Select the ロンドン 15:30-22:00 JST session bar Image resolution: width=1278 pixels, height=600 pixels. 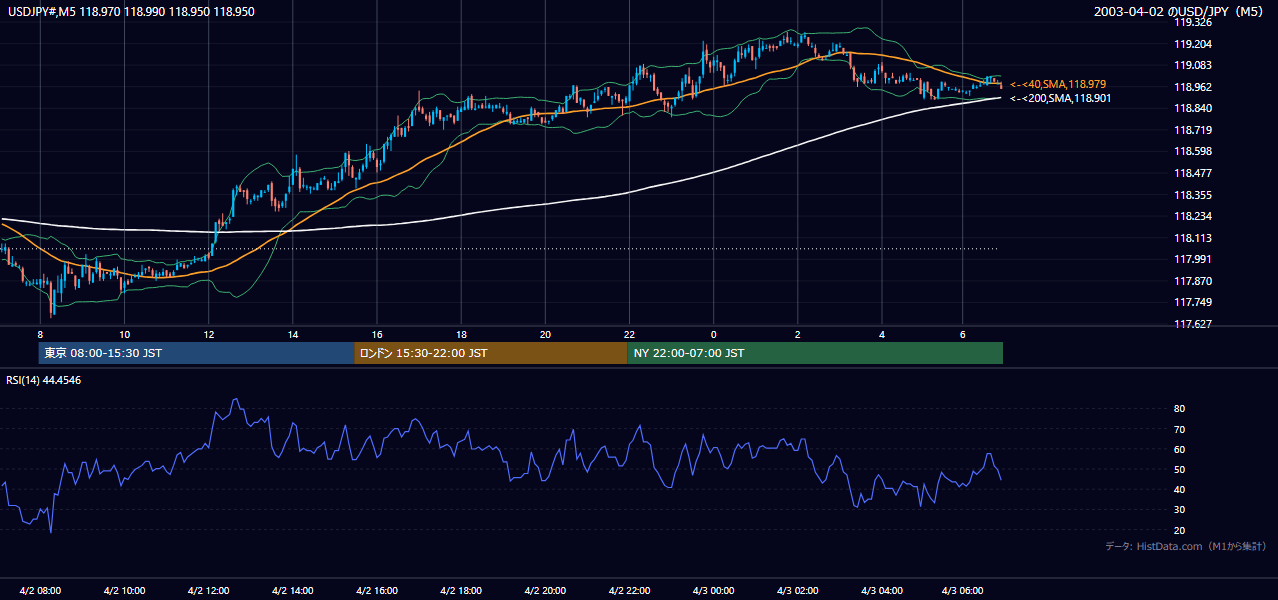pos(490,353)
